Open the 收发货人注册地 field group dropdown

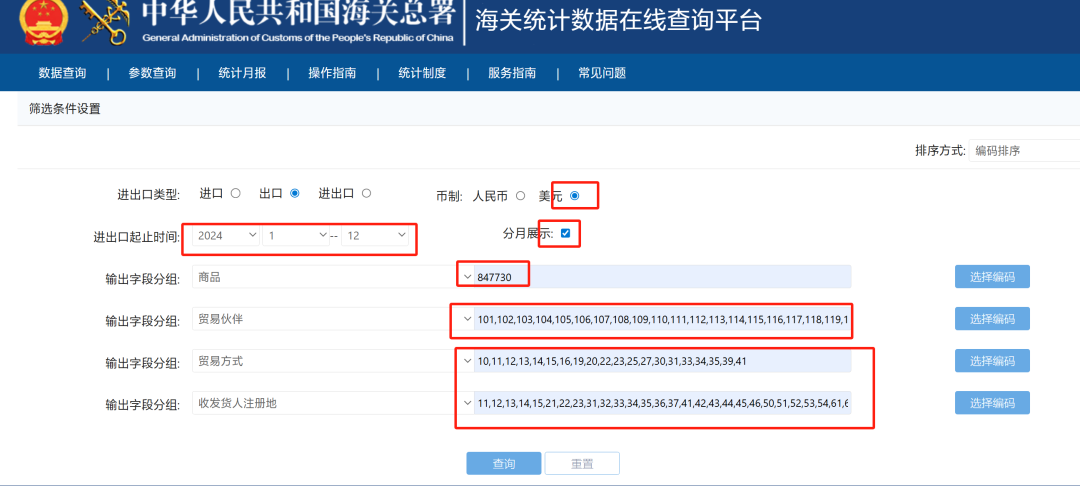point(333,403)
